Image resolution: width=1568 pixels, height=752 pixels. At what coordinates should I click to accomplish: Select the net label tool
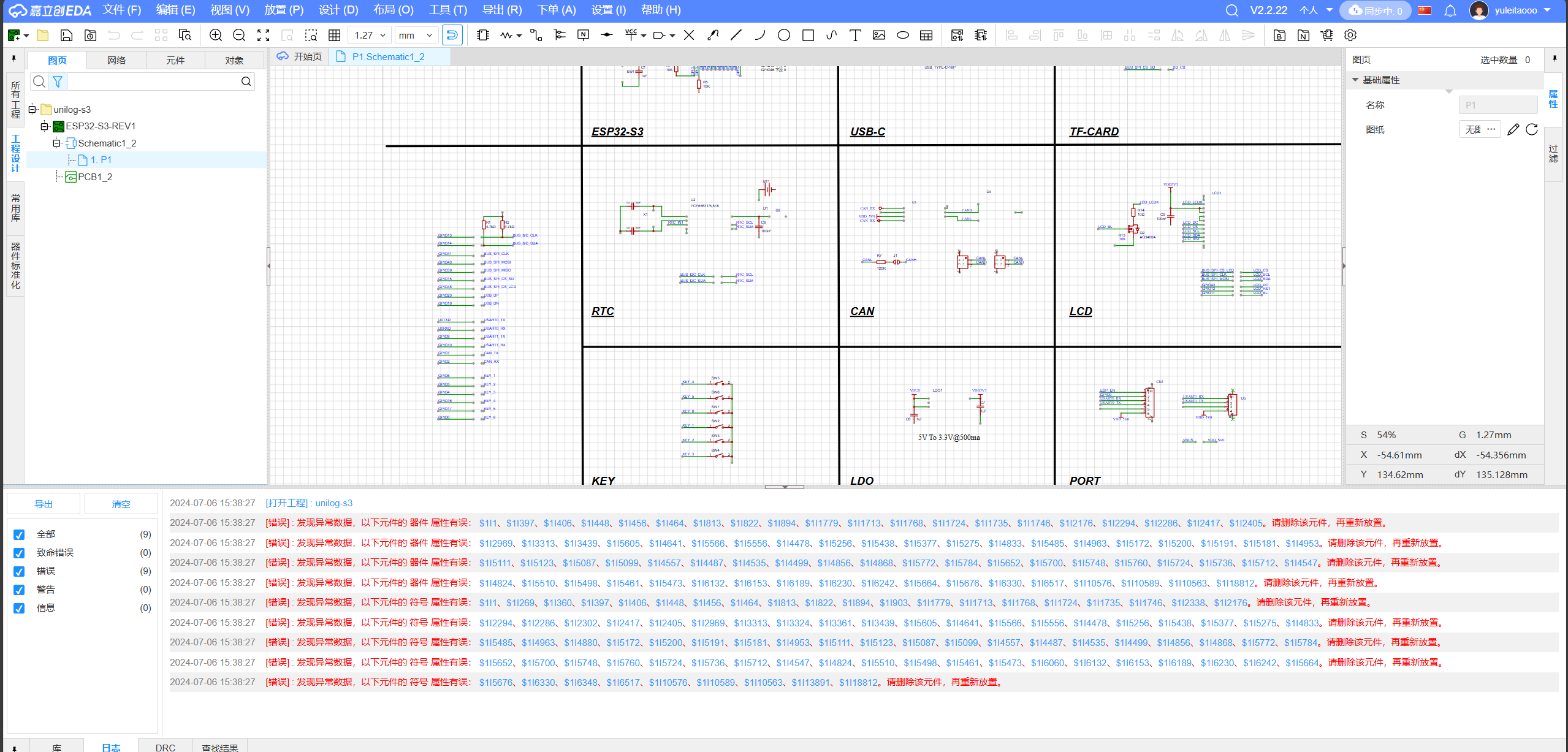(583, 36)
